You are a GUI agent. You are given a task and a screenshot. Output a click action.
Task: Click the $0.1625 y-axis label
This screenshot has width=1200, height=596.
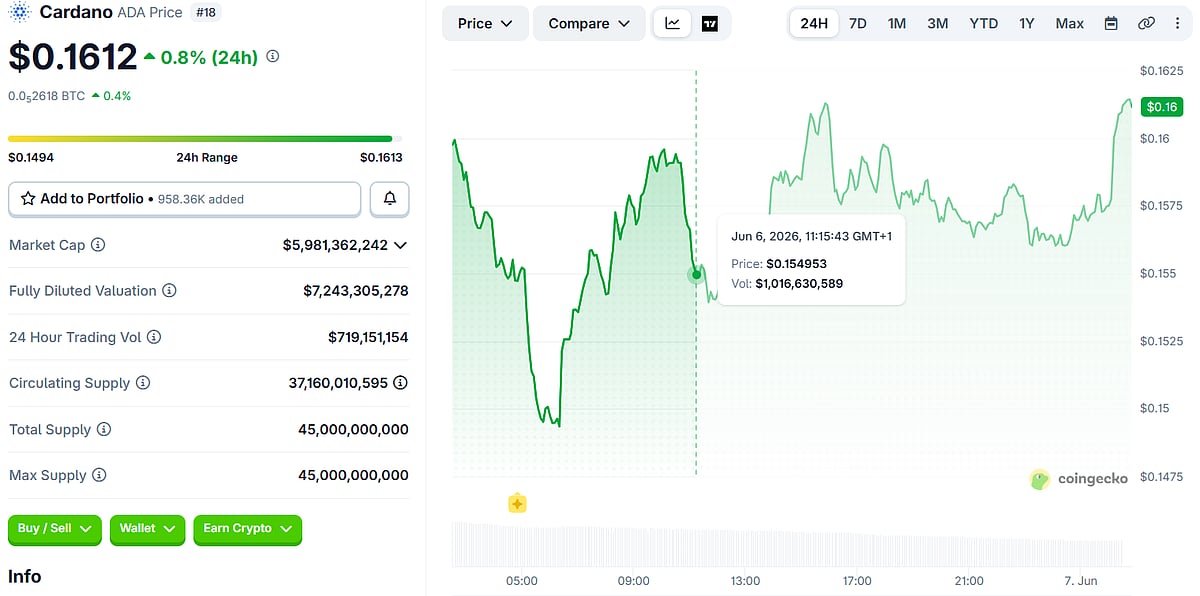pos(1162,71)
